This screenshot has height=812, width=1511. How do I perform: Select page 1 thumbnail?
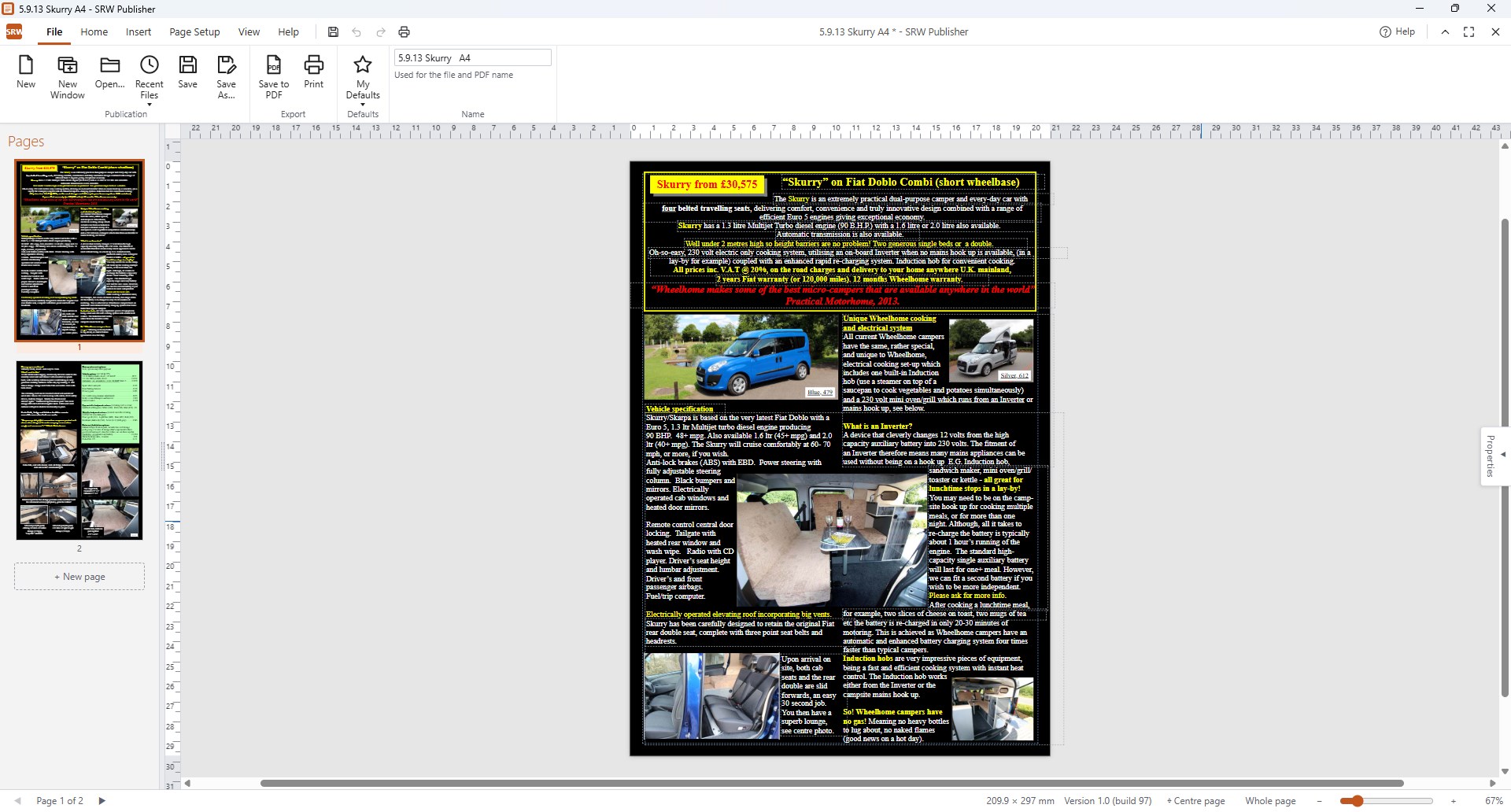tap(79, 250)
